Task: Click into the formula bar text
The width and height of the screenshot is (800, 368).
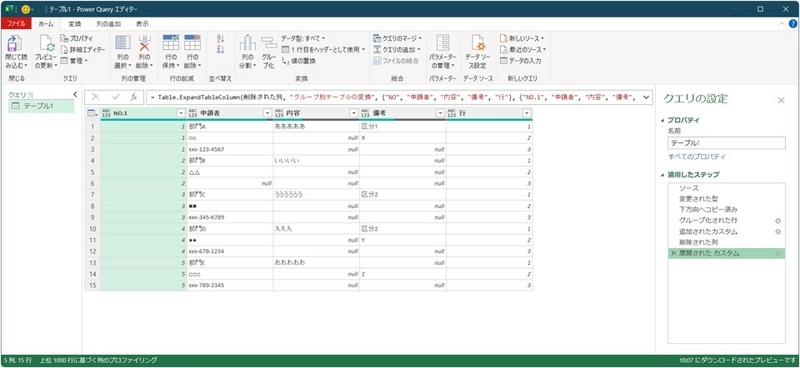Action: coord(393,96)
